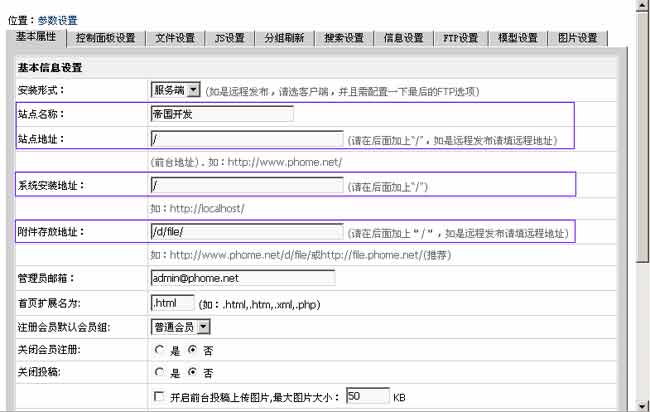Open the 文件设置 tab
This screenshot has height=412, width=650.
pos(175,38)
